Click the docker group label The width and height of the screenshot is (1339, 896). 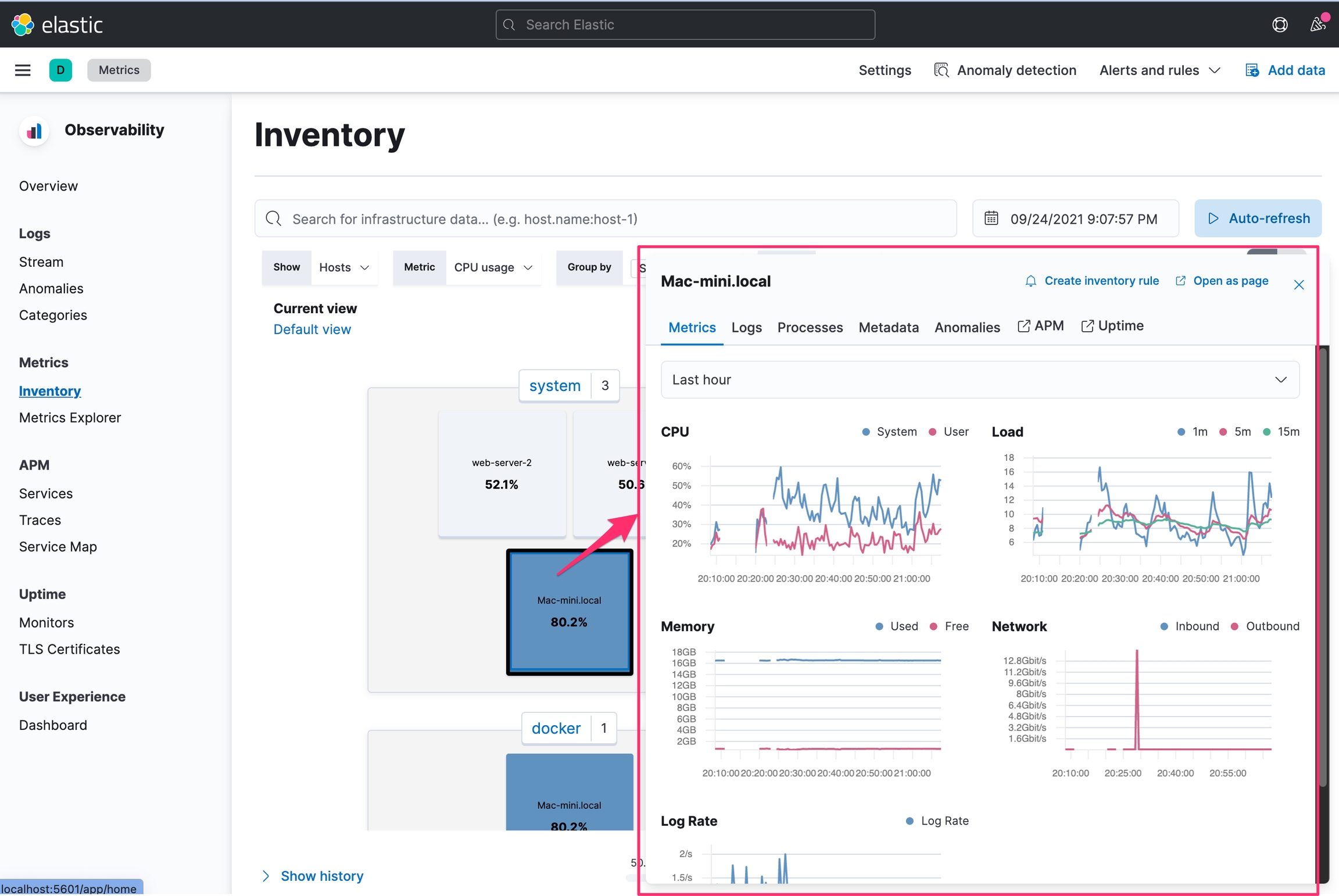[556, 728]
